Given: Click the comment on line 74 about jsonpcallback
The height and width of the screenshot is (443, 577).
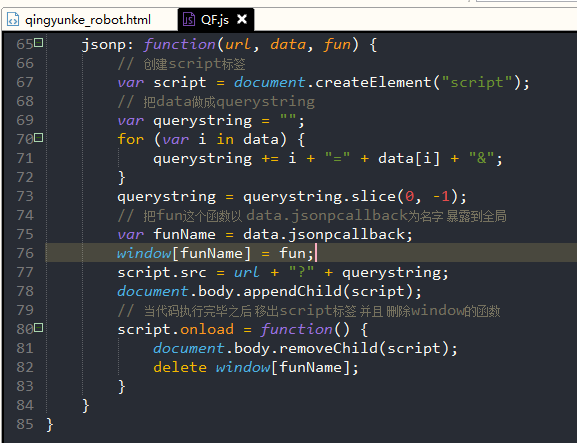Looking at the screenshot, I should click(x=312, y=216).
